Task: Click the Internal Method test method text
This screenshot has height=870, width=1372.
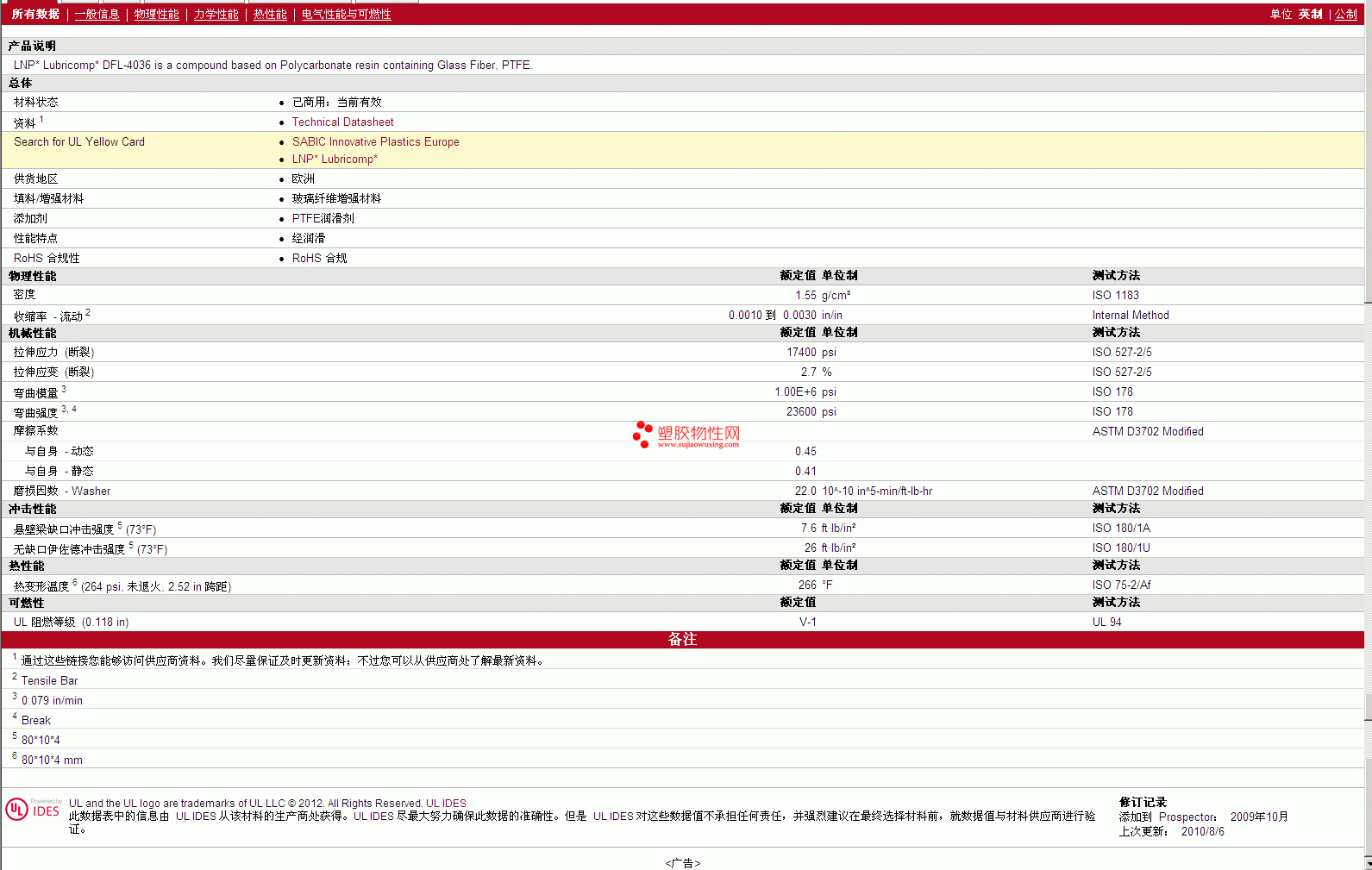Action: pyautogui.click(x=1131, y=316)
